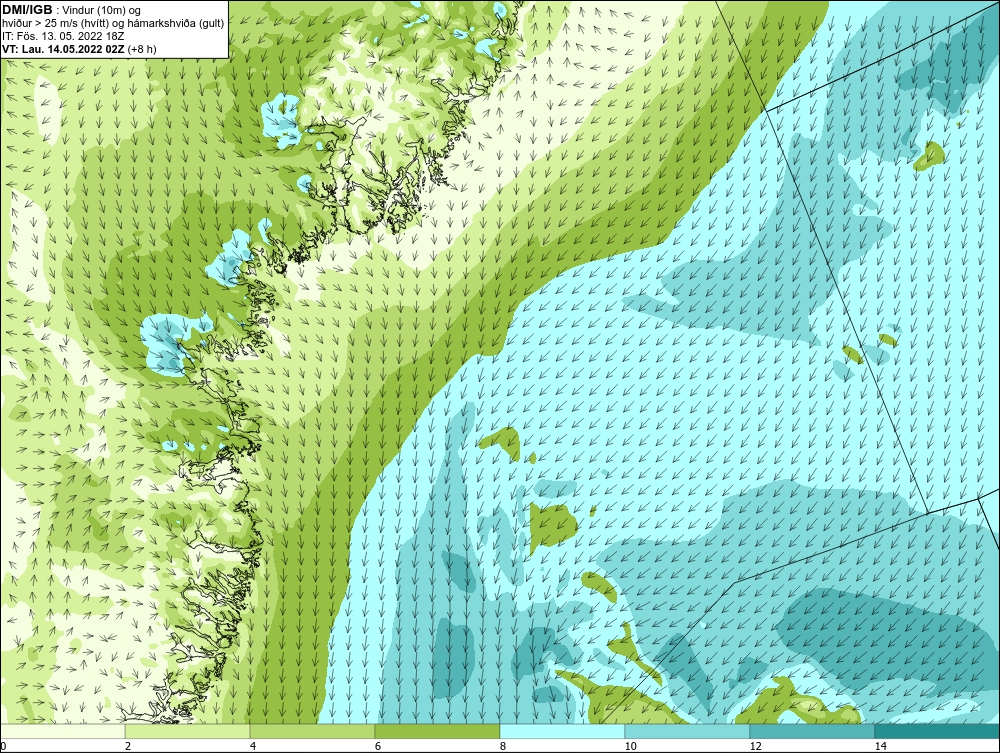Viewport: 1000px width, 753px height.
Task: Click the darkest teal swatch above 14
Action: pos(938,731)
